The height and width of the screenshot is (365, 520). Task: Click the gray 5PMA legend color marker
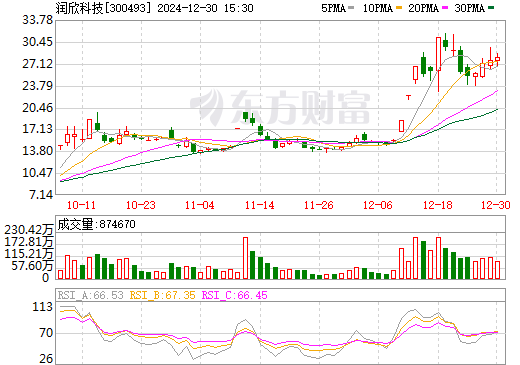pos(351,8)
